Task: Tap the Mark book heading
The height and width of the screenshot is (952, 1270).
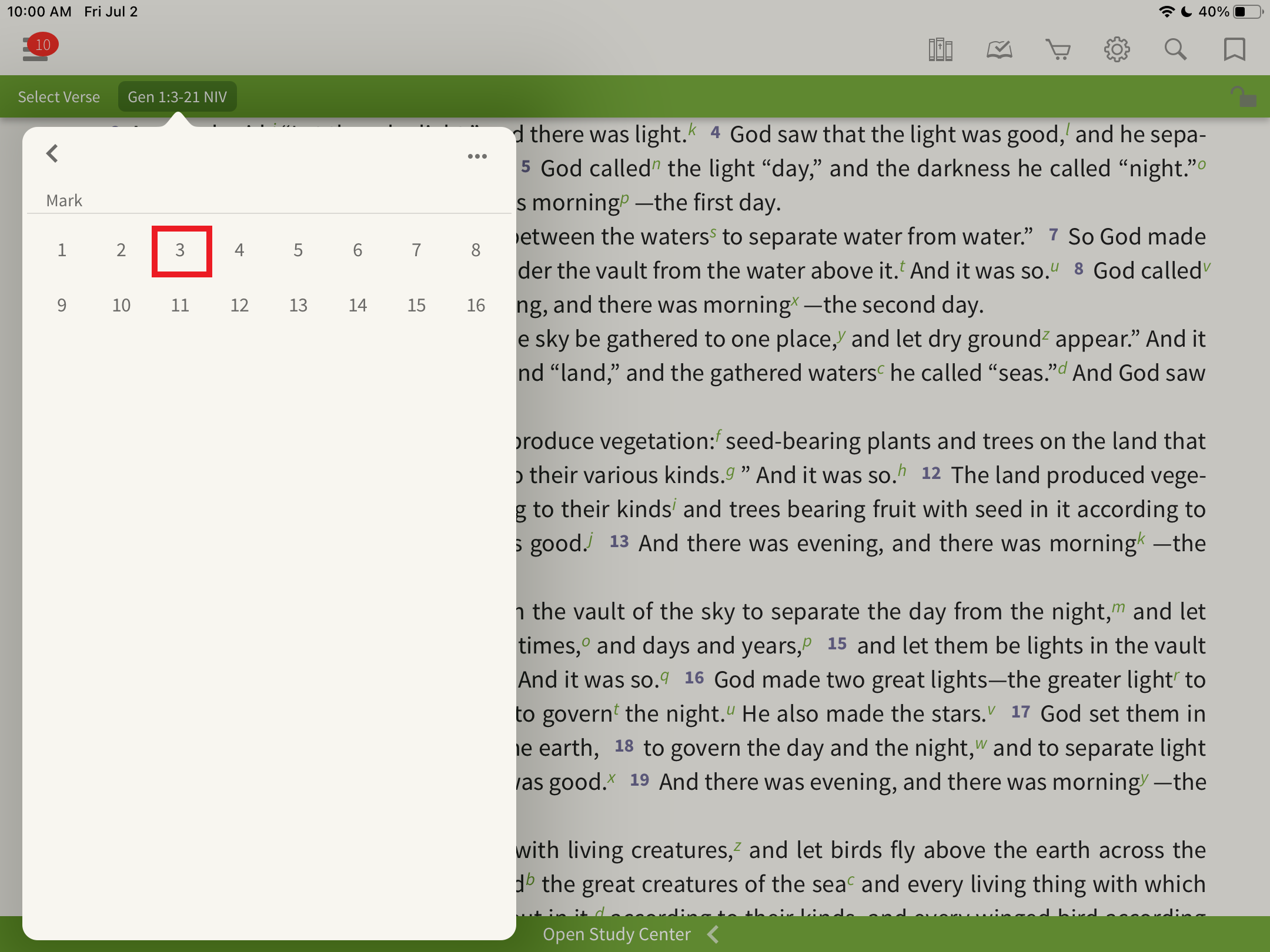Action: coord(64,200)
